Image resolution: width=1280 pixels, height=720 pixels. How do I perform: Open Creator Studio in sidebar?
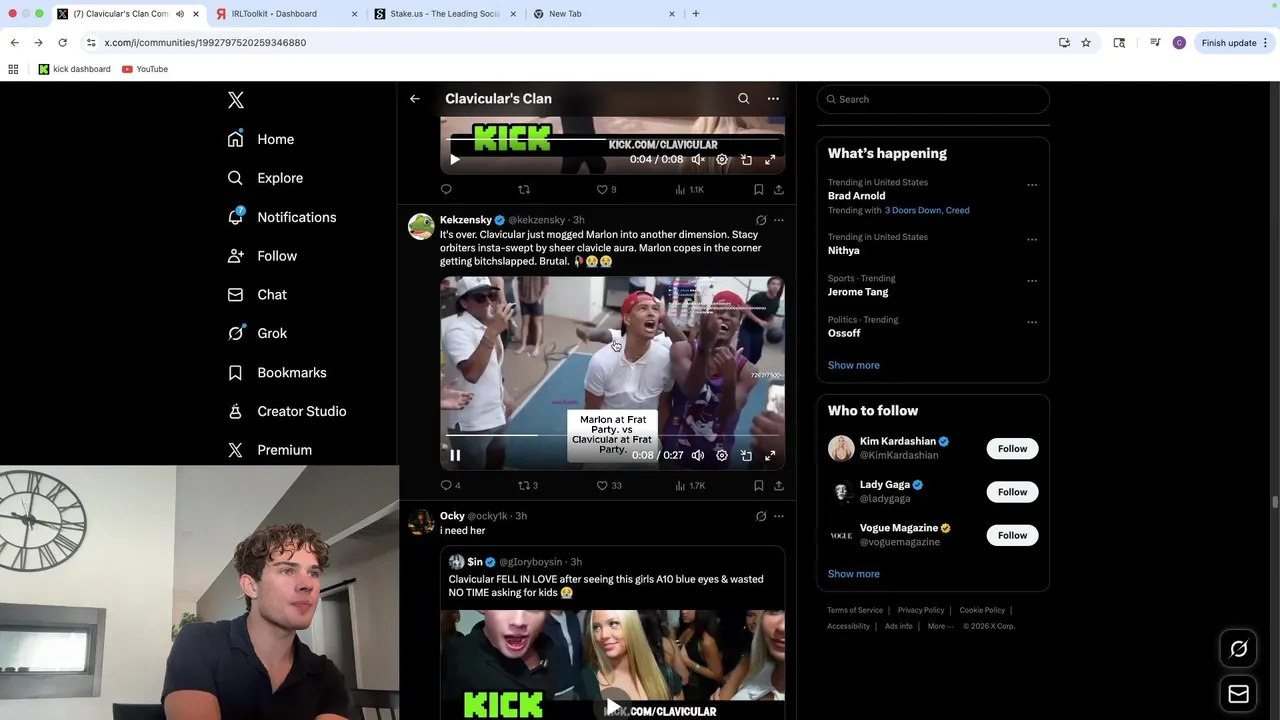[x=287, y=411]
